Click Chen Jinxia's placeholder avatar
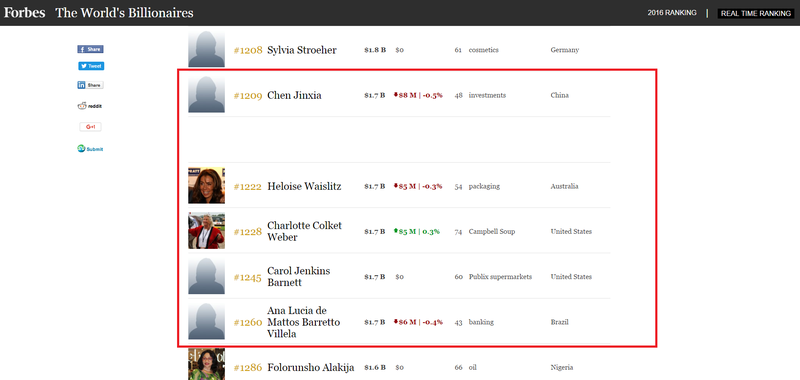The height and width of the screenshot is (380, 800). pyautogui.click(x=206, y=95)
